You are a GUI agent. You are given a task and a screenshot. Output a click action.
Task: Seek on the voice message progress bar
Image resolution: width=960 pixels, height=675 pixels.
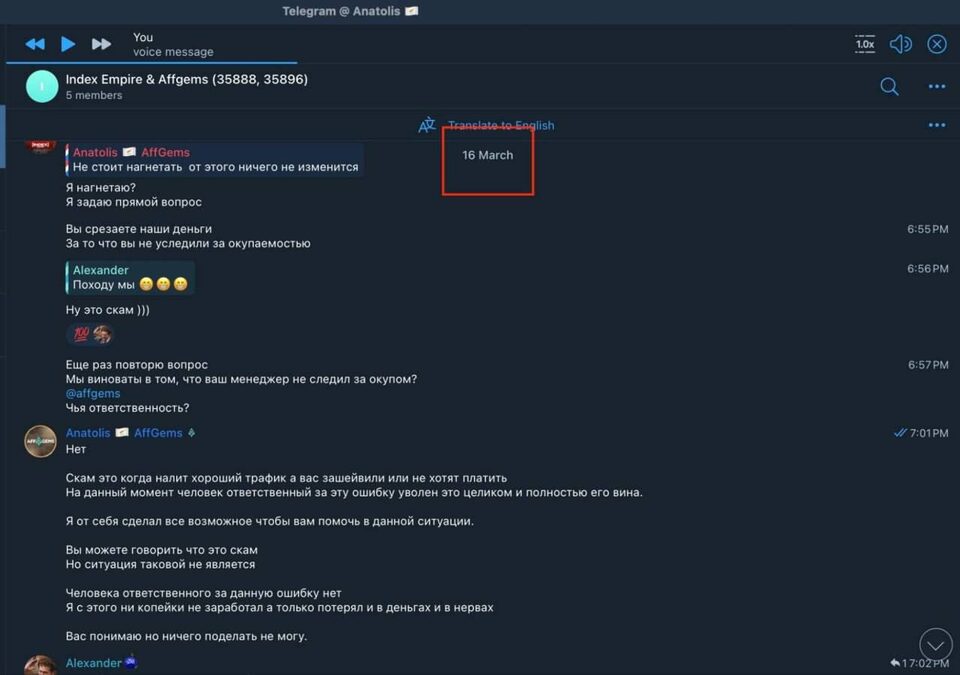[x=151, y=62]
